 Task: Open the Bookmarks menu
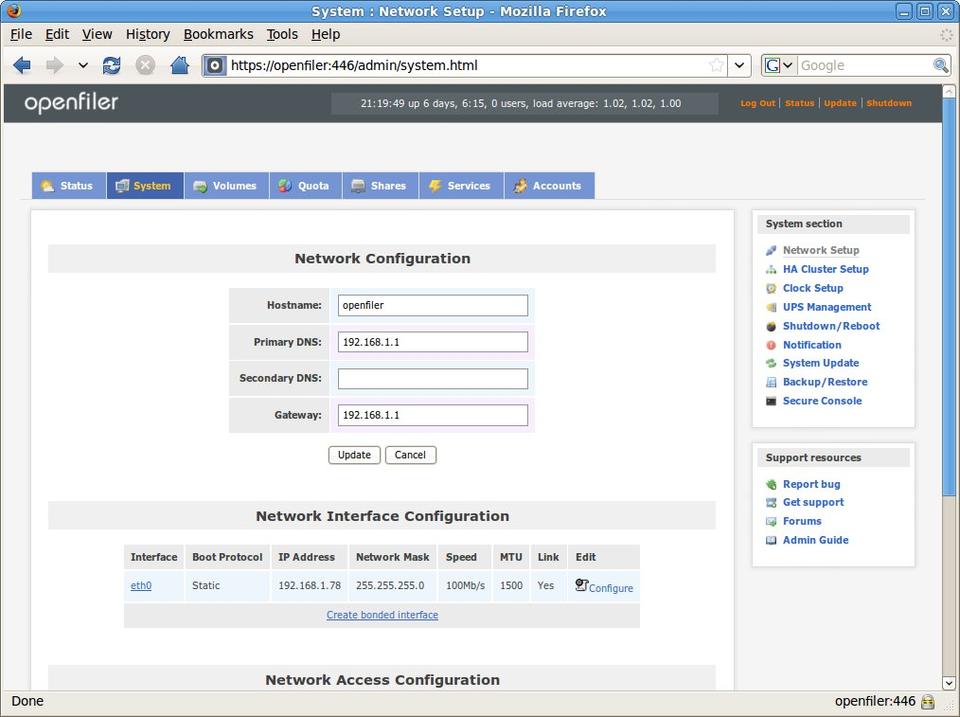click(x=218, y=34)
